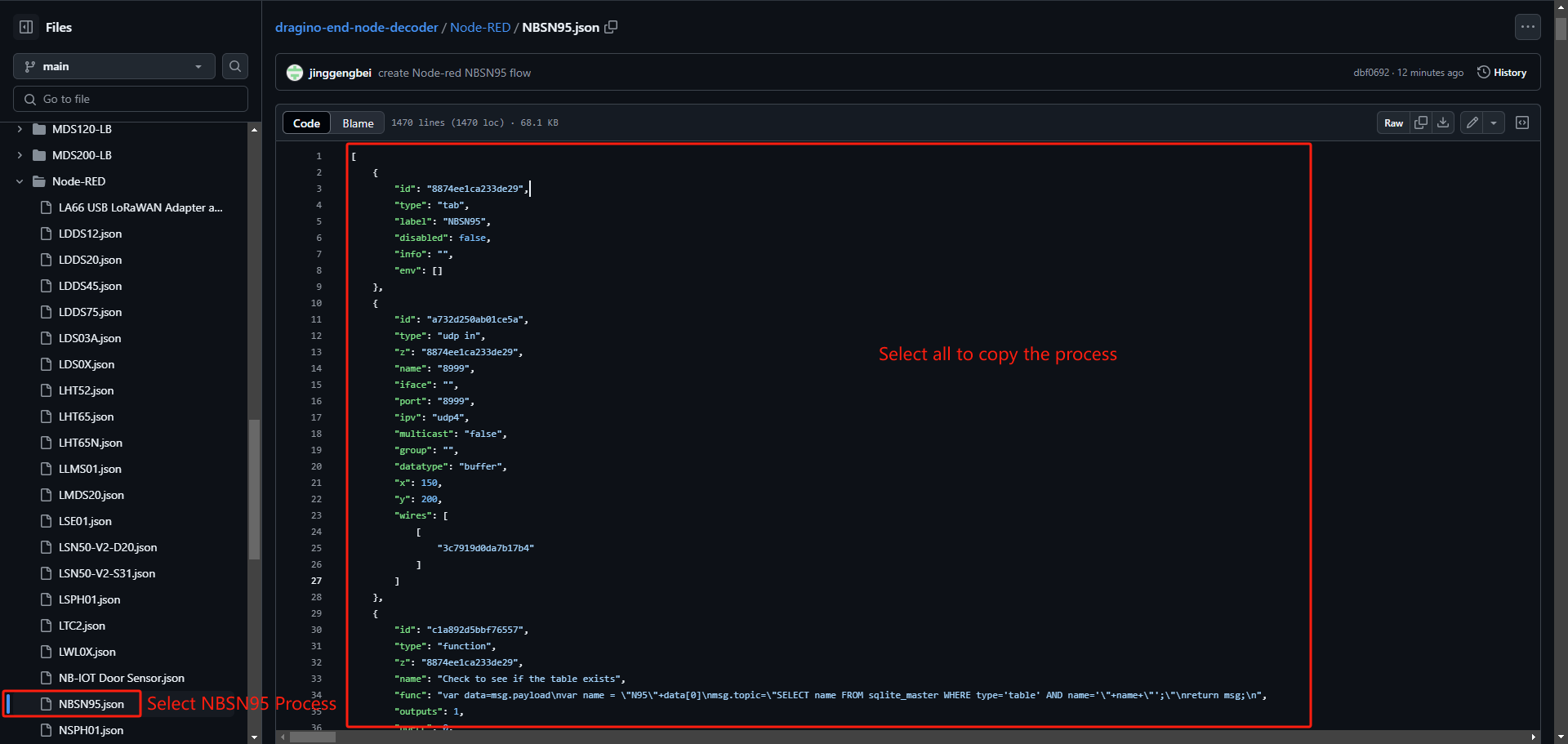Click the jinggengbei author avatar
This screenshot has height=744, width=1568.
coord(295,73)
